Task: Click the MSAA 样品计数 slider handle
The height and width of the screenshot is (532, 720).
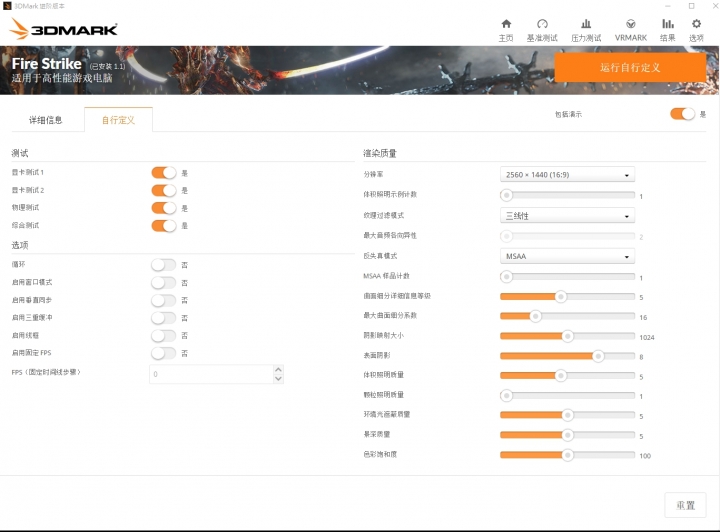Action: (506, 277)
